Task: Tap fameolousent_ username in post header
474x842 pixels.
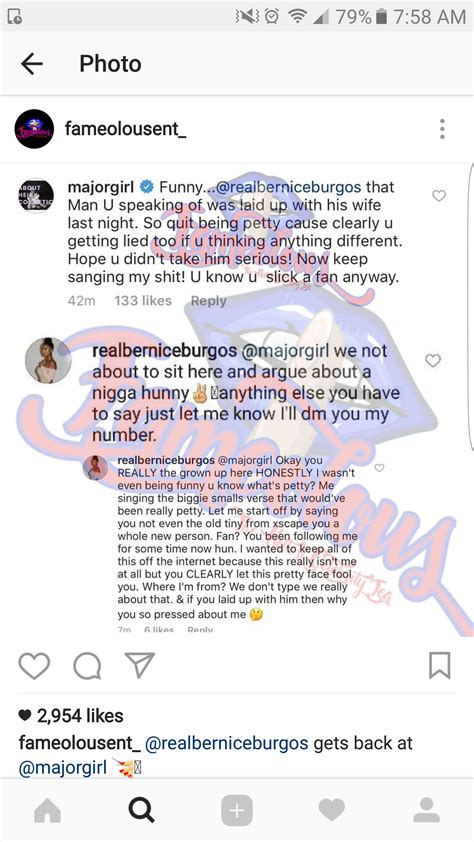Action: click(x=126, y=129)
